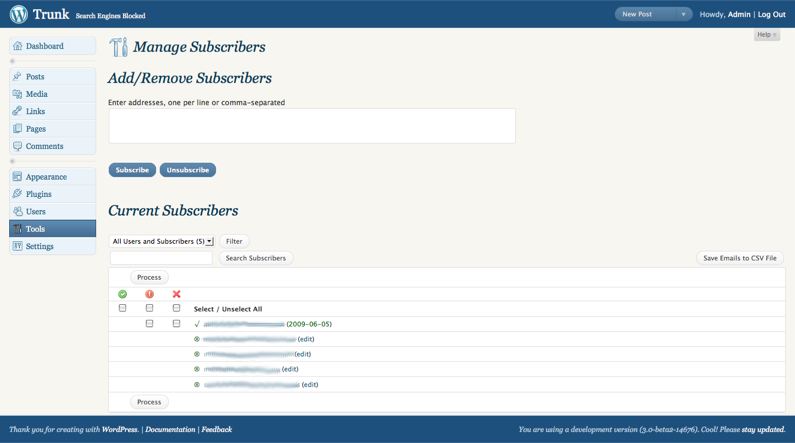Viewport: 795px width, 443px height.
Task: Click the Media icon in sidebar
Action: (17, 94)
